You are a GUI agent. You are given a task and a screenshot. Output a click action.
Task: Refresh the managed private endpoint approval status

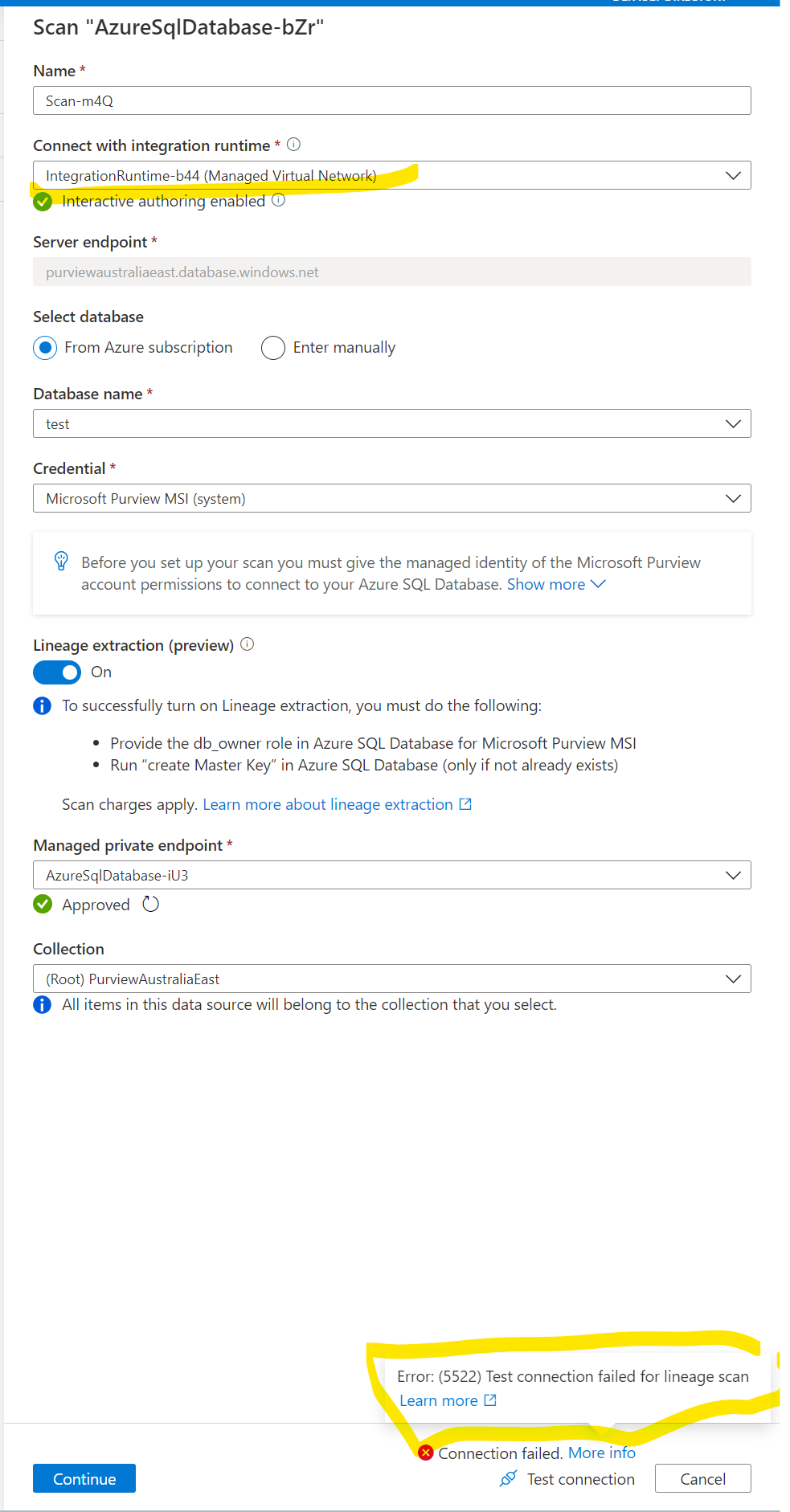(150, 905)
